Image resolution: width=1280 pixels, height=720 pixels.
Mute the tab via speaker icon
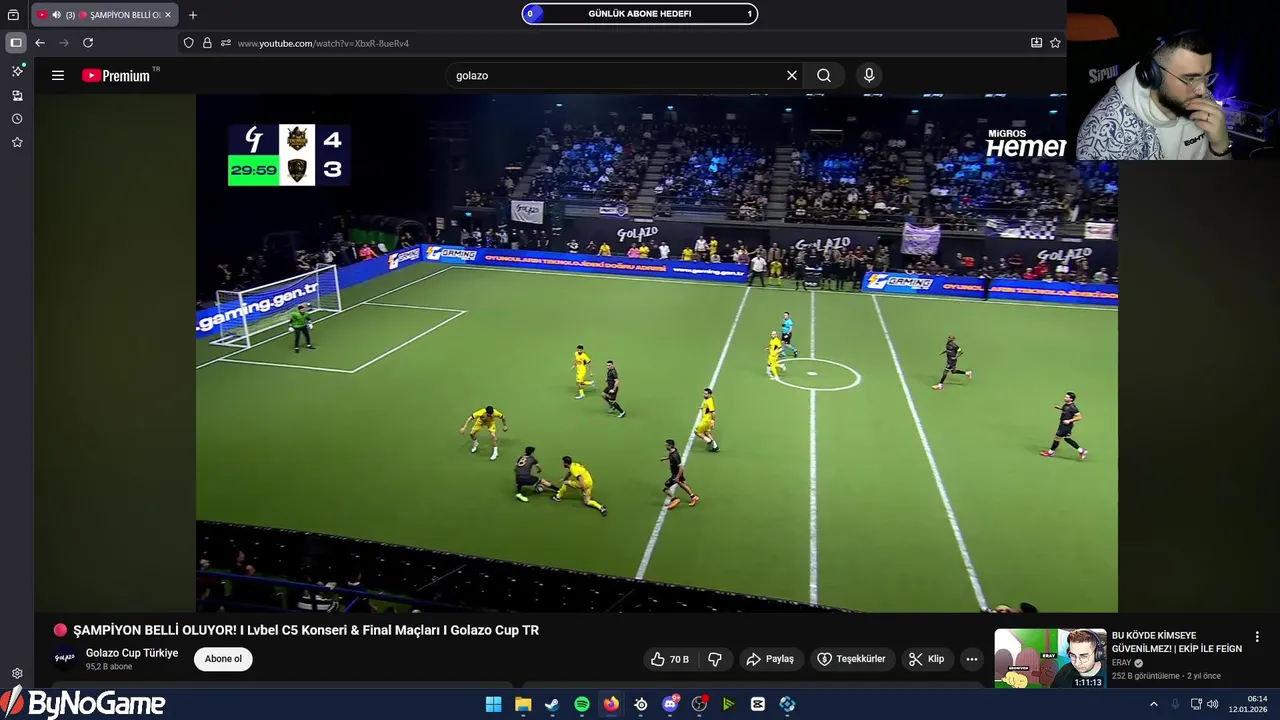56,15
